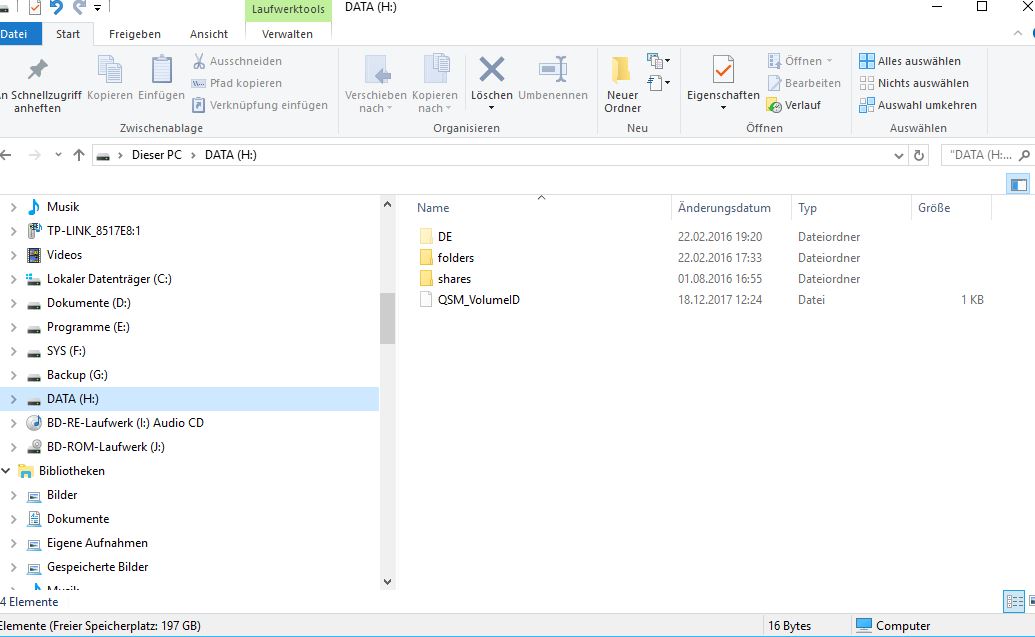Image resolution: width=1035 pixels, height=637 pixels.
Task: Click the Alles auswählen icon
Action: [867, 61]
